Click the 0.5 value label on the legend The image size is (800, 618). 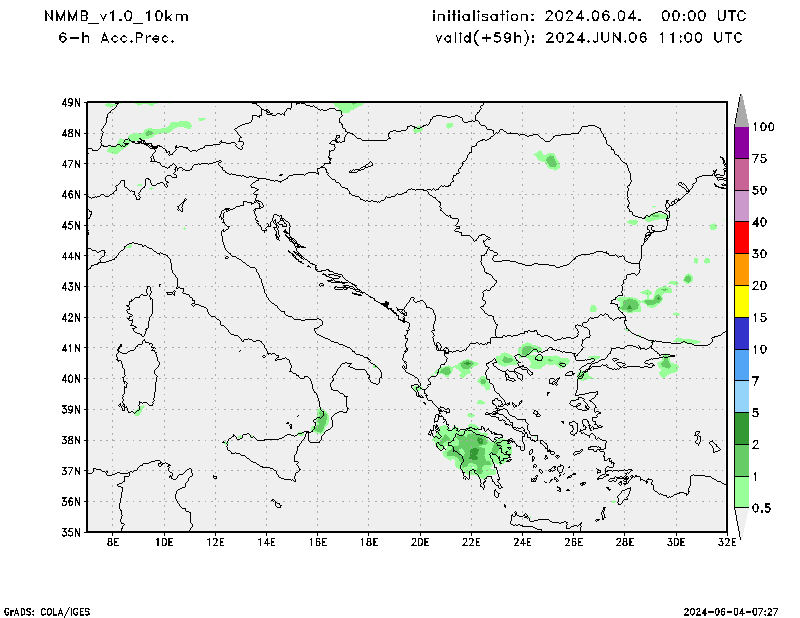[762, 508]
